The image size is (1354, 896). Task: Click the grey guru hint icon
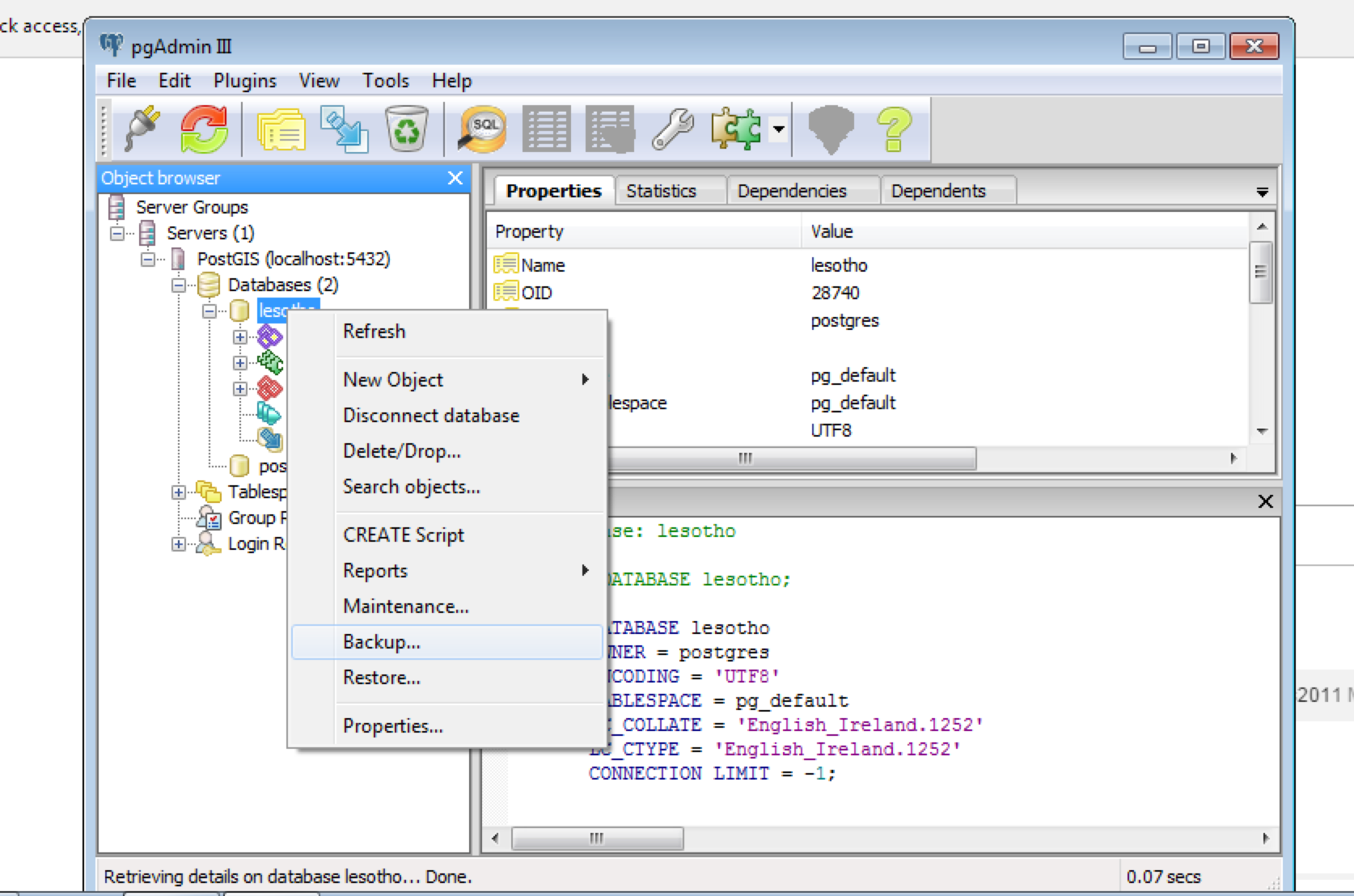click(x=831, y=129)
